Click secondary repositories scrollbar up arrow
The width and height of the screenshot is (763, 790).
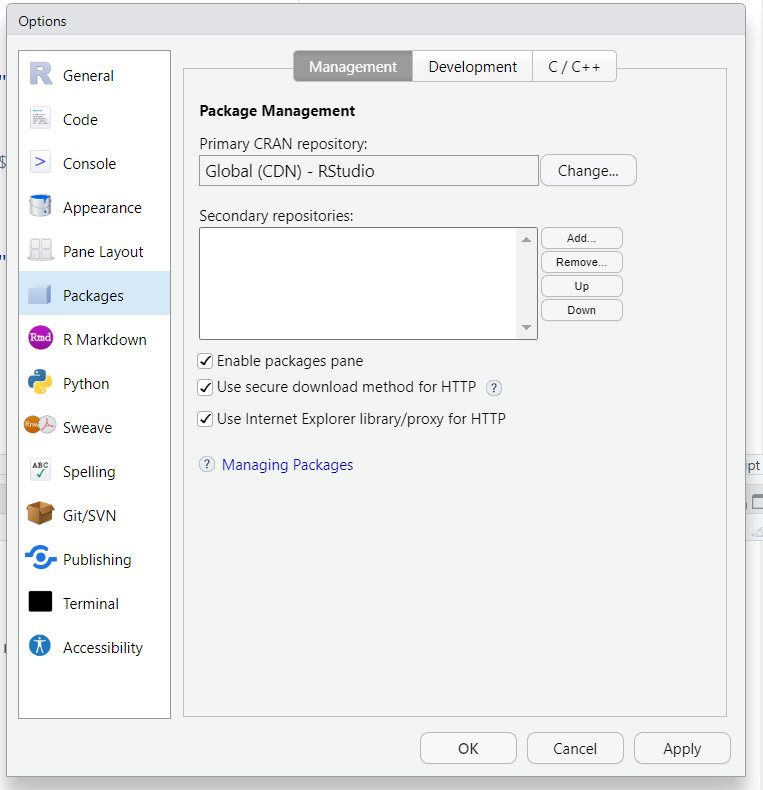(x=526, y=239)
